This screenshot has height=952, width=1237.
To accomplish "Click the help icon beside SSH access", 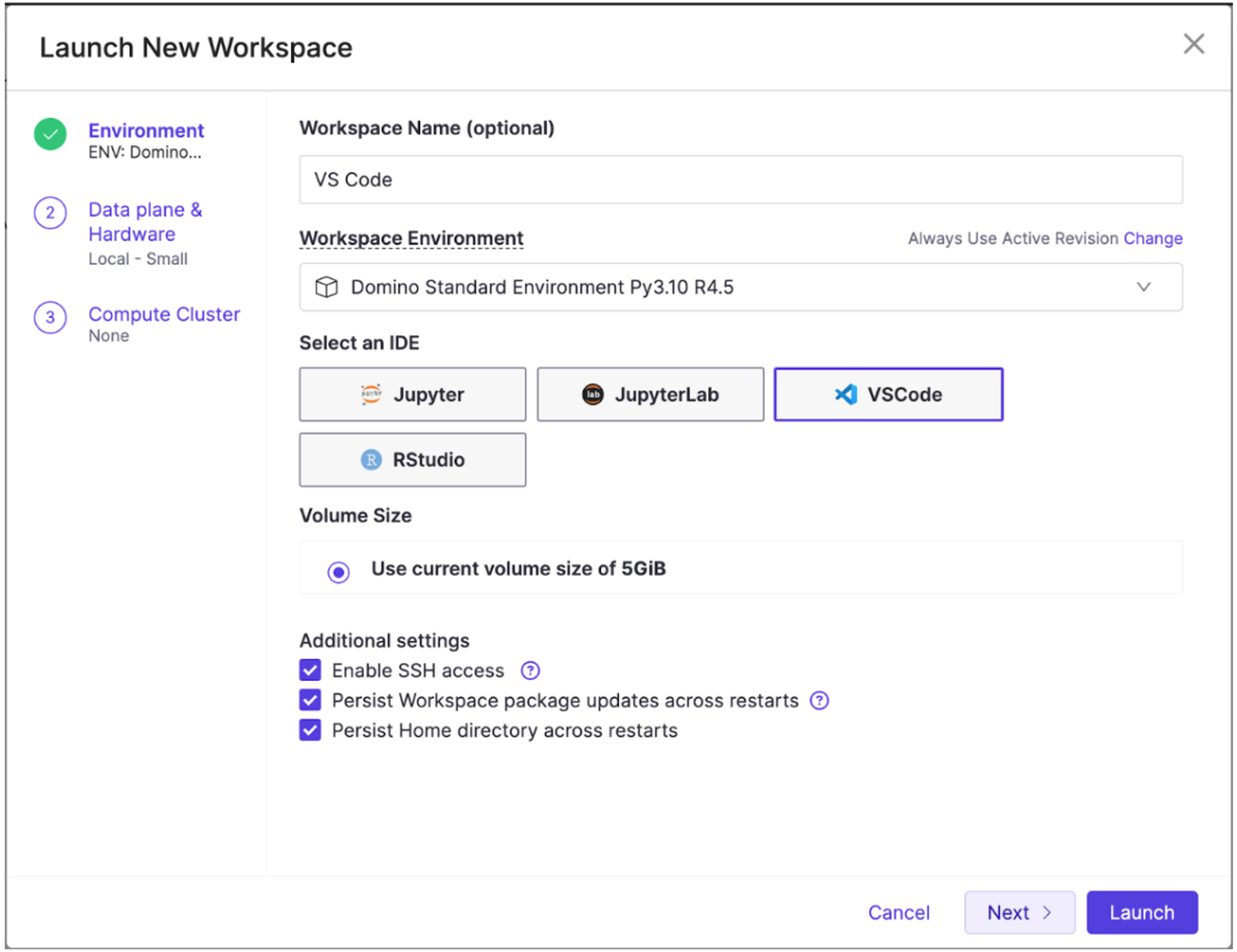I will [x=530, y=671].
